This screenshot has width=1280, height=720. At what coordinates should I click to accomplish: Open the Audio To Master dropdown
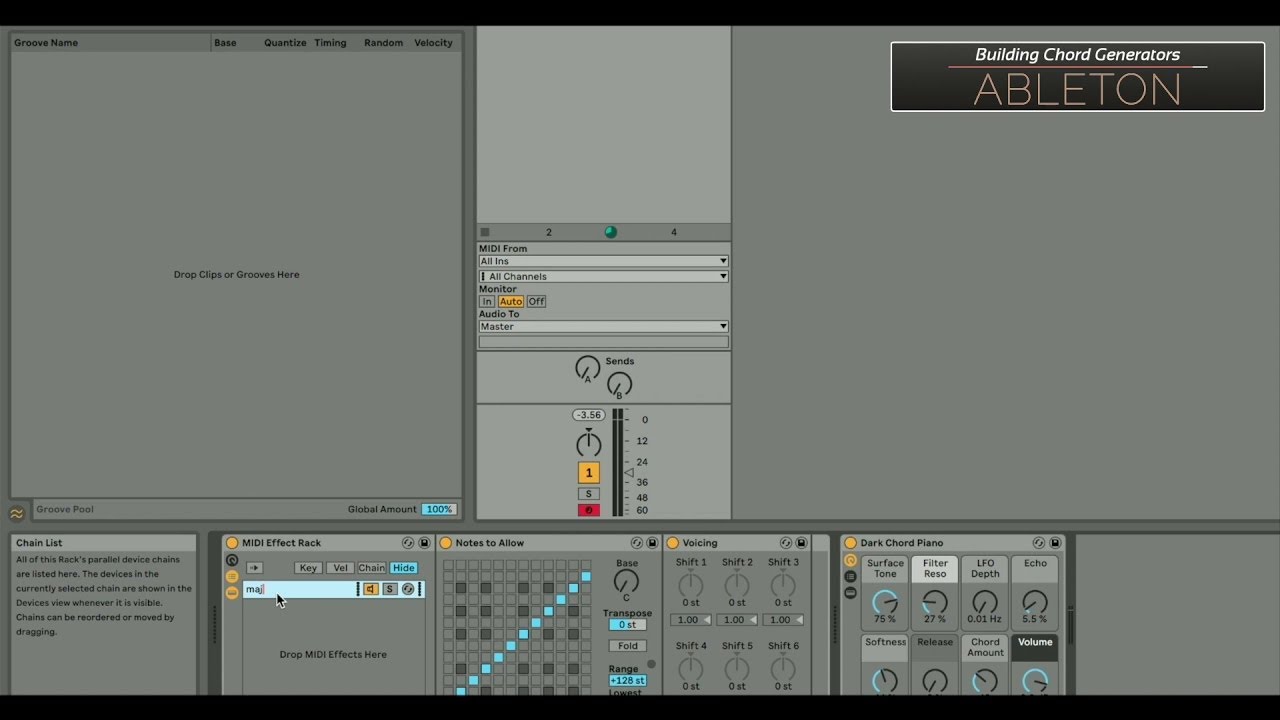tap(603, 326)
